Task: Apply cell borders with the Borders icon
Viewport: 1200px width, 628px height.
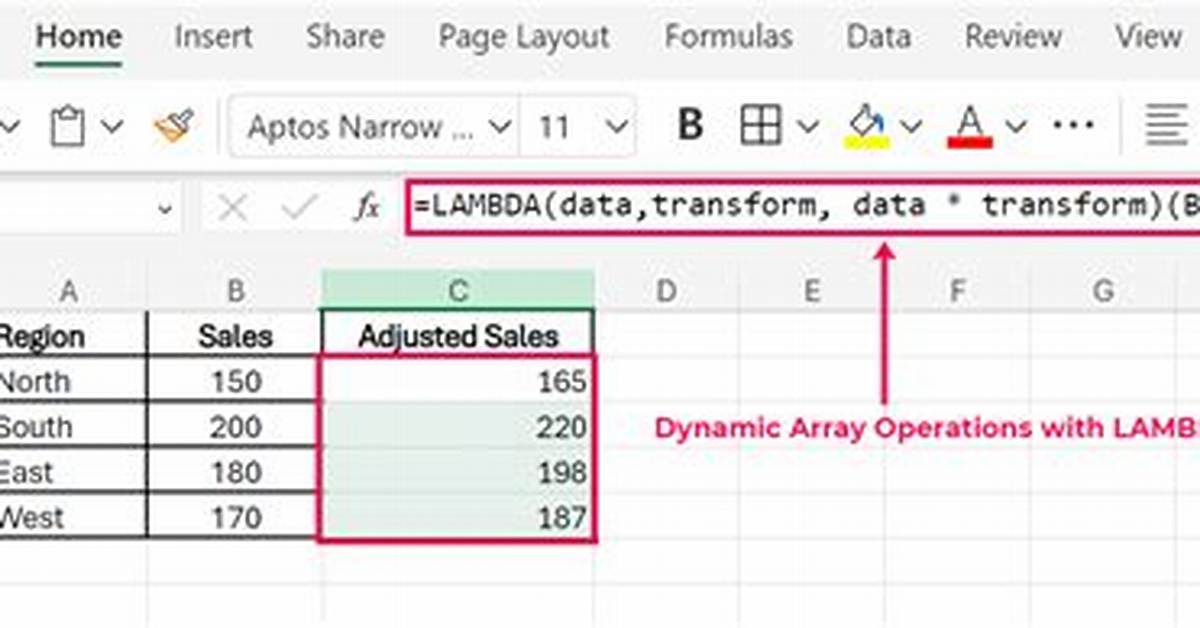Action: point(760,127)
